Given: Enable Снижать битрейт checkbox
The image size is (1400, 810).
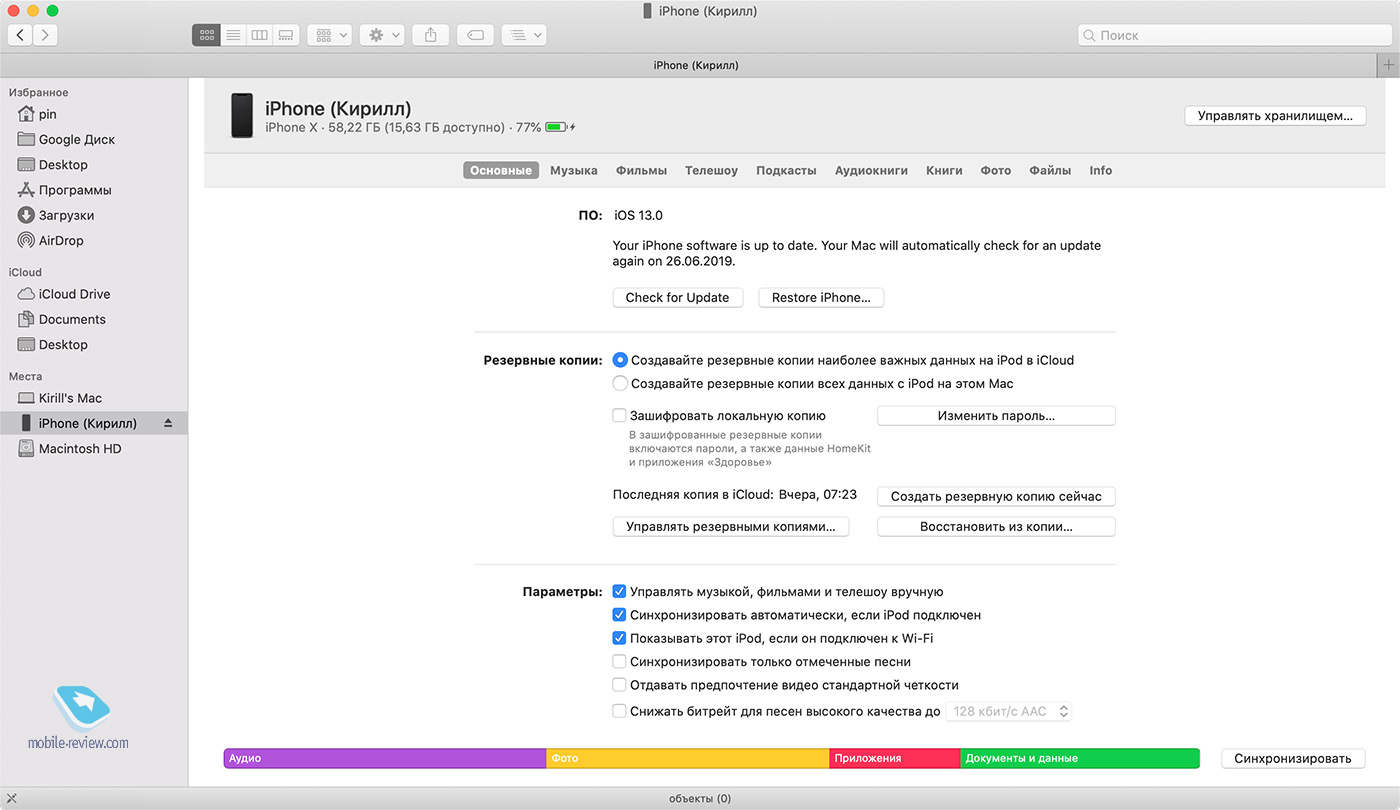Looking at the screenshot, I should tap(619, 712).
